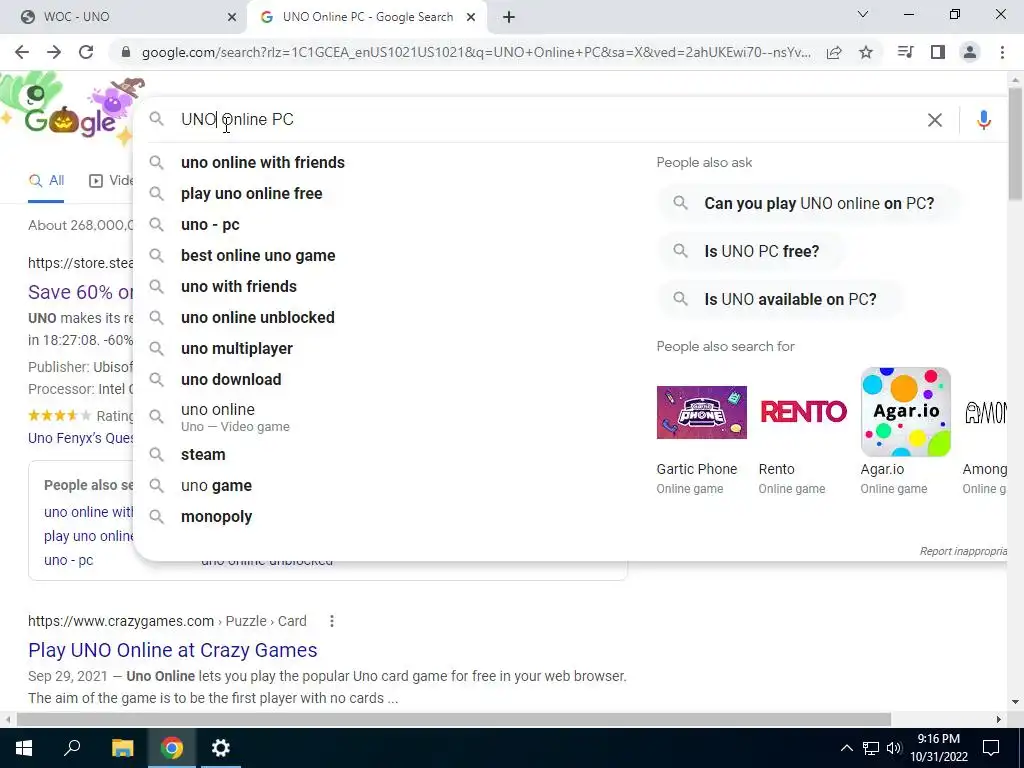Click the Chrome taskbar icon
Viewport: 1024px width, 768px height.
172,748
